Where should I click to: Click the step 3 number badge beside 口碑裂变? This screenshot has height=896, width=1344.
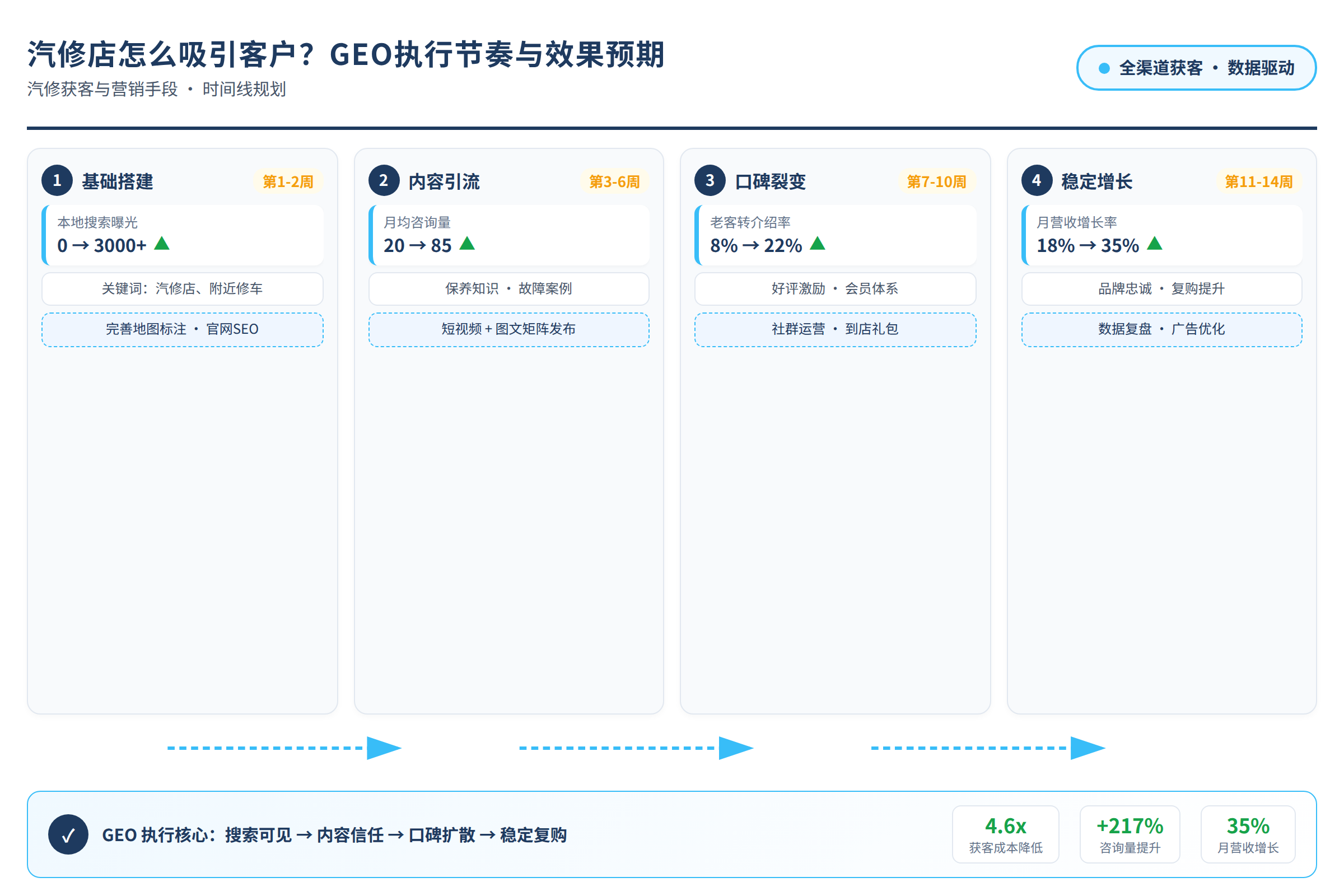tap(710, 180)
